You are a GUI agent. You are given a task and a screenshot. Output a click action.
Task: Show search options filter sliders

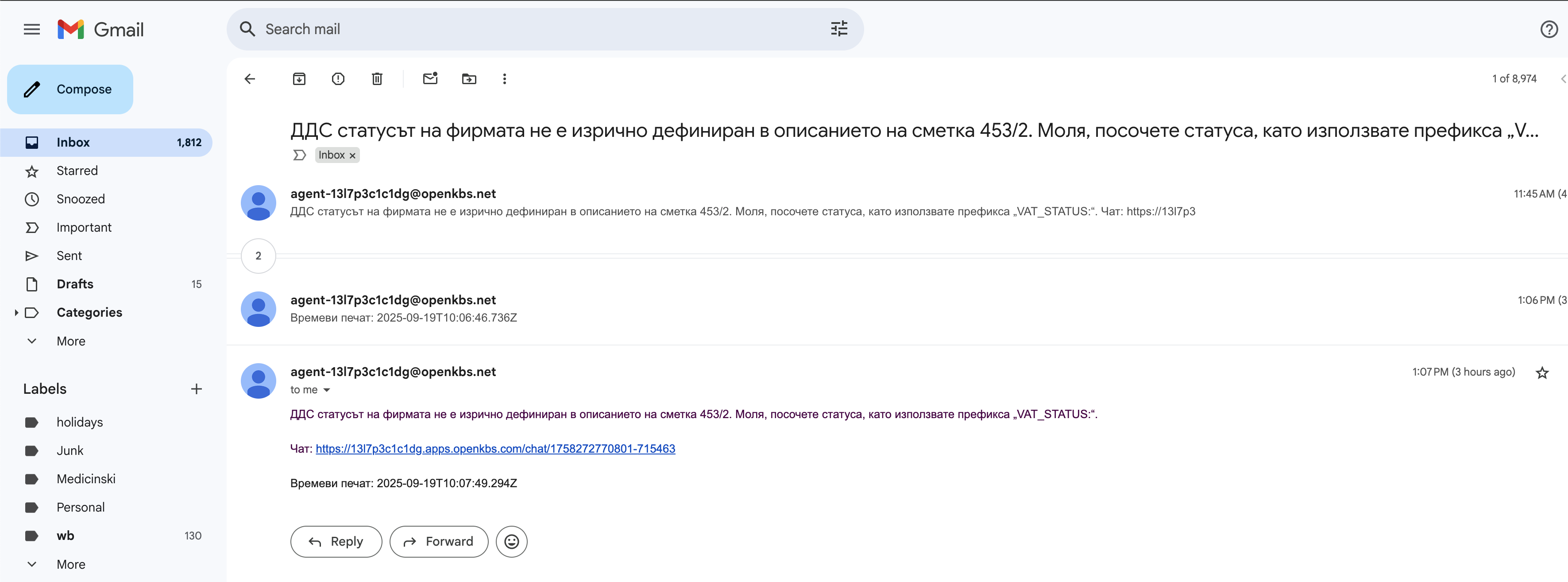pyautogui.click(x=839, y=29)
